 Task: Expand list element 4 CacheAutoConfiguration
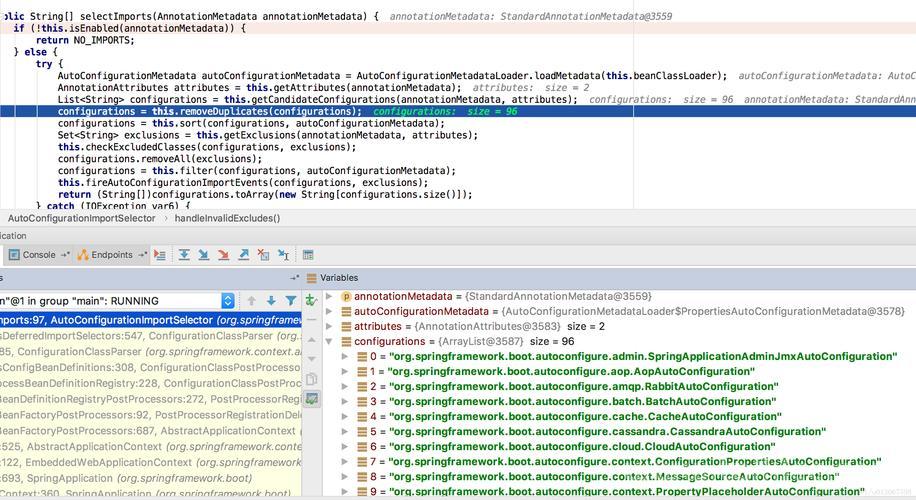[345, 416]
